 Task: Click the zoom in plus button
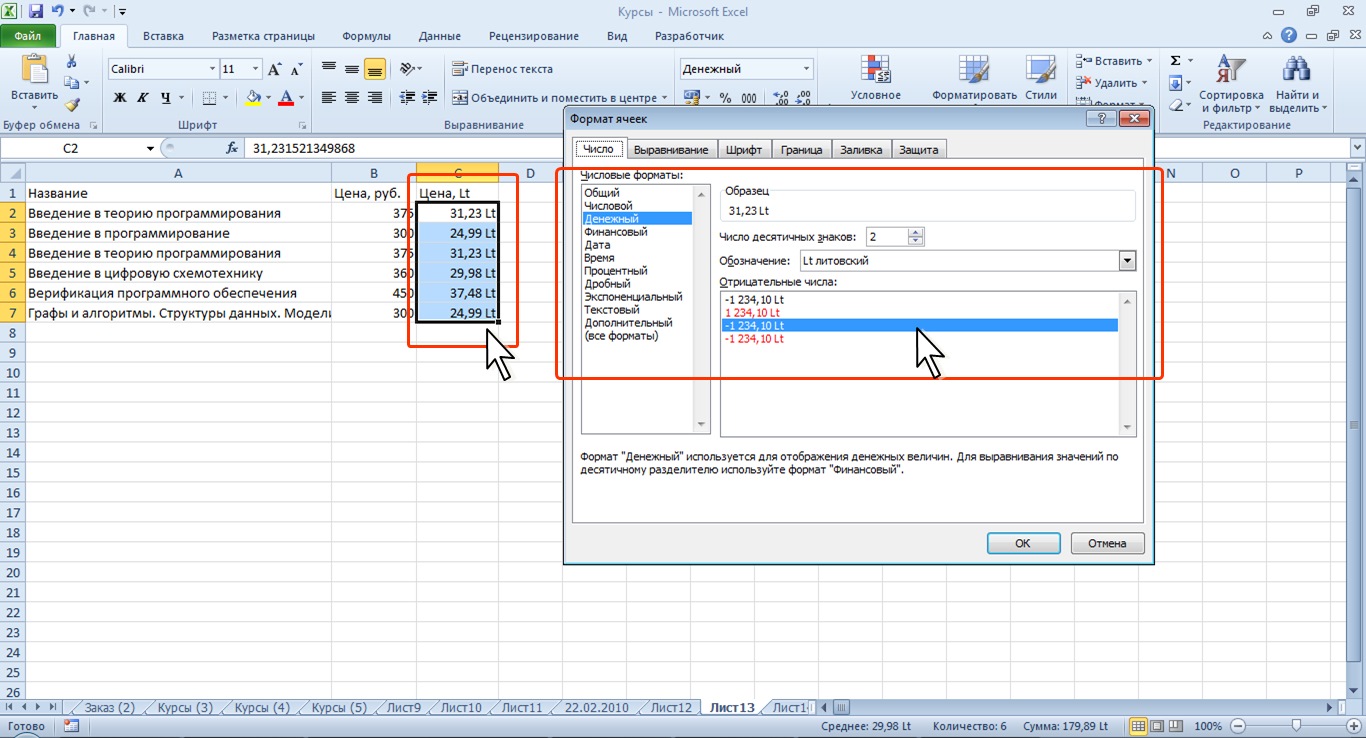click(x=1353, y=726)
